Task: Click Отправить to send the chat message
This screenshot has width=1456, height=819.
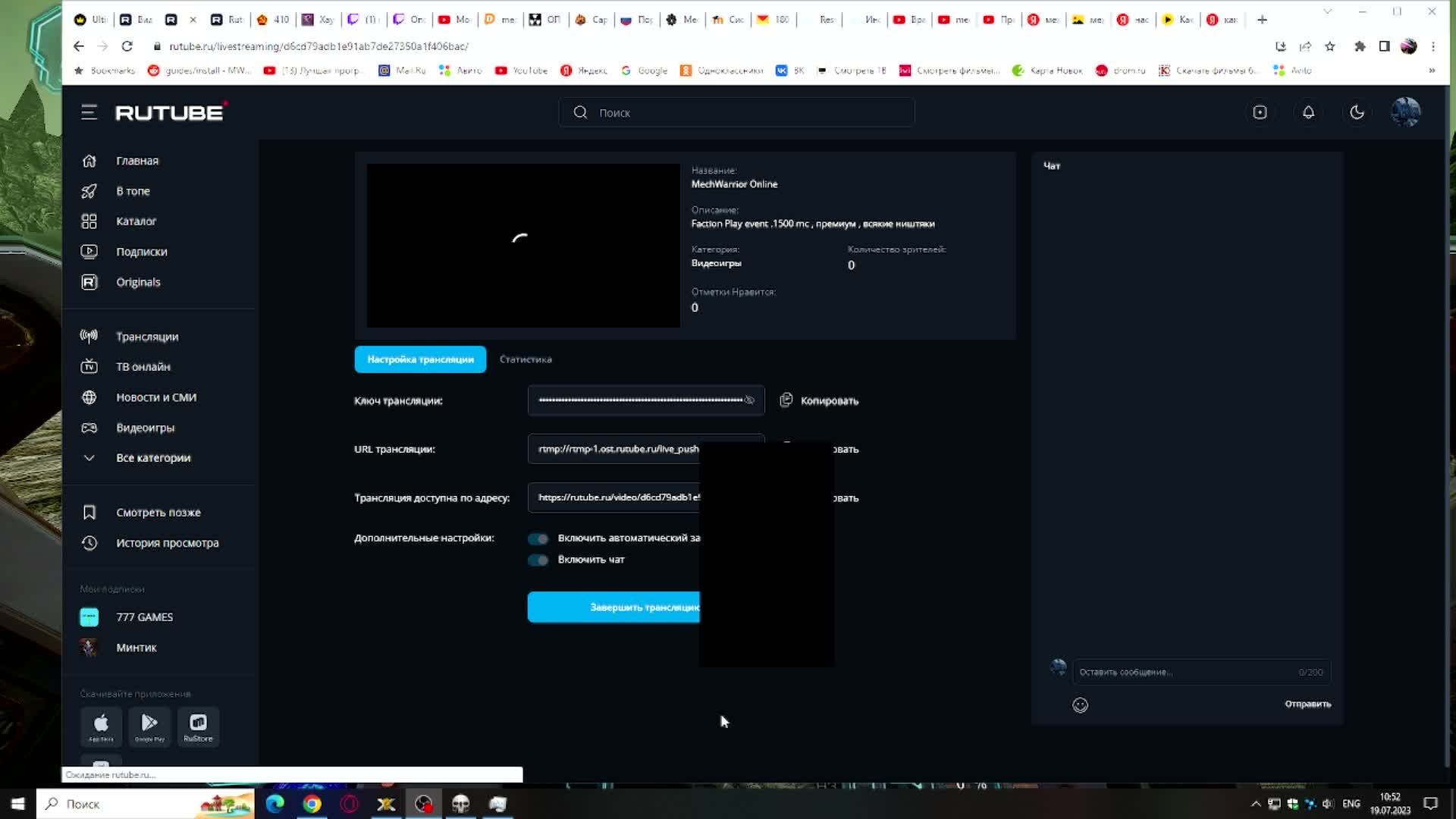Action: pyautogui.click(x=1307, y=704)
